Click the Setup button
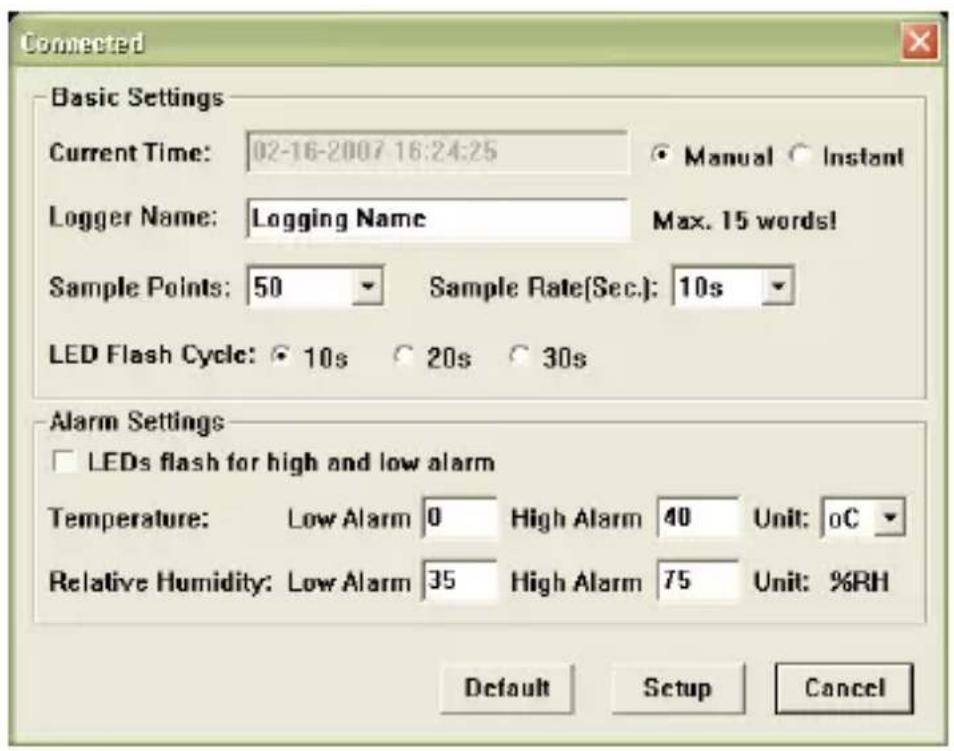The height and width of the screenshot is (751, 954). (x=678, y=688)
